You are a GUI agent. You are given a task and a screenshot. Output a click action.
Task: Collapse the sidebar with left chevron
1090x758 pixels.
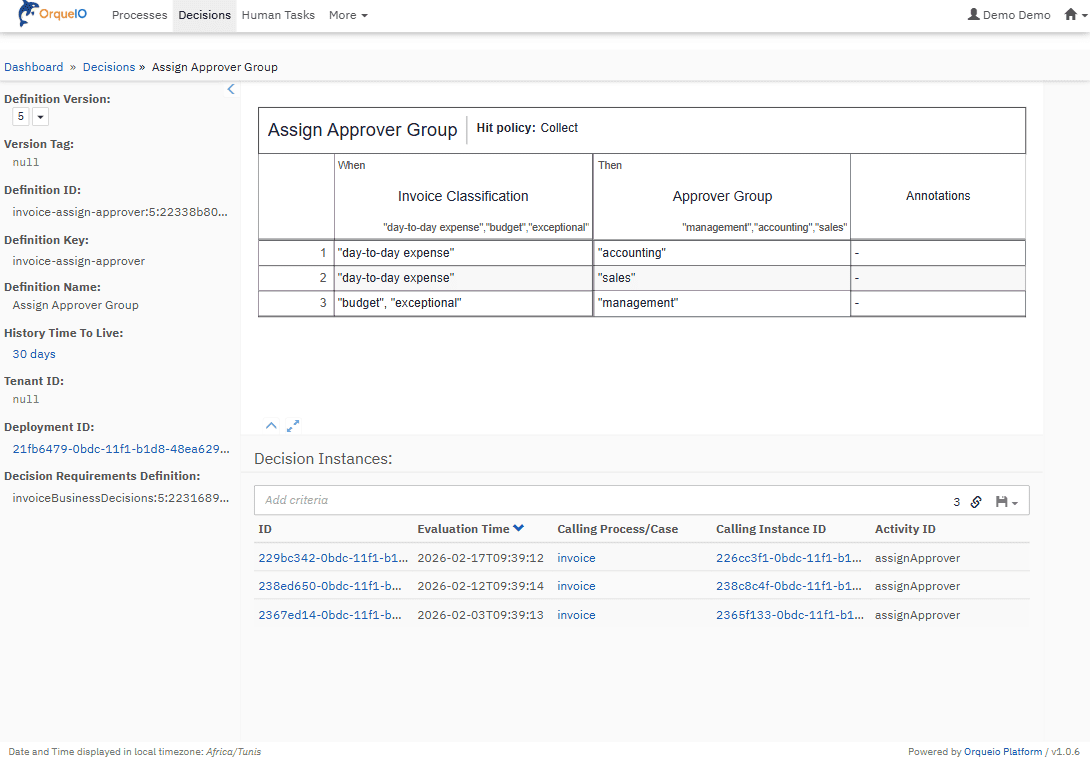pyautogui.click(x=231, y=89)
